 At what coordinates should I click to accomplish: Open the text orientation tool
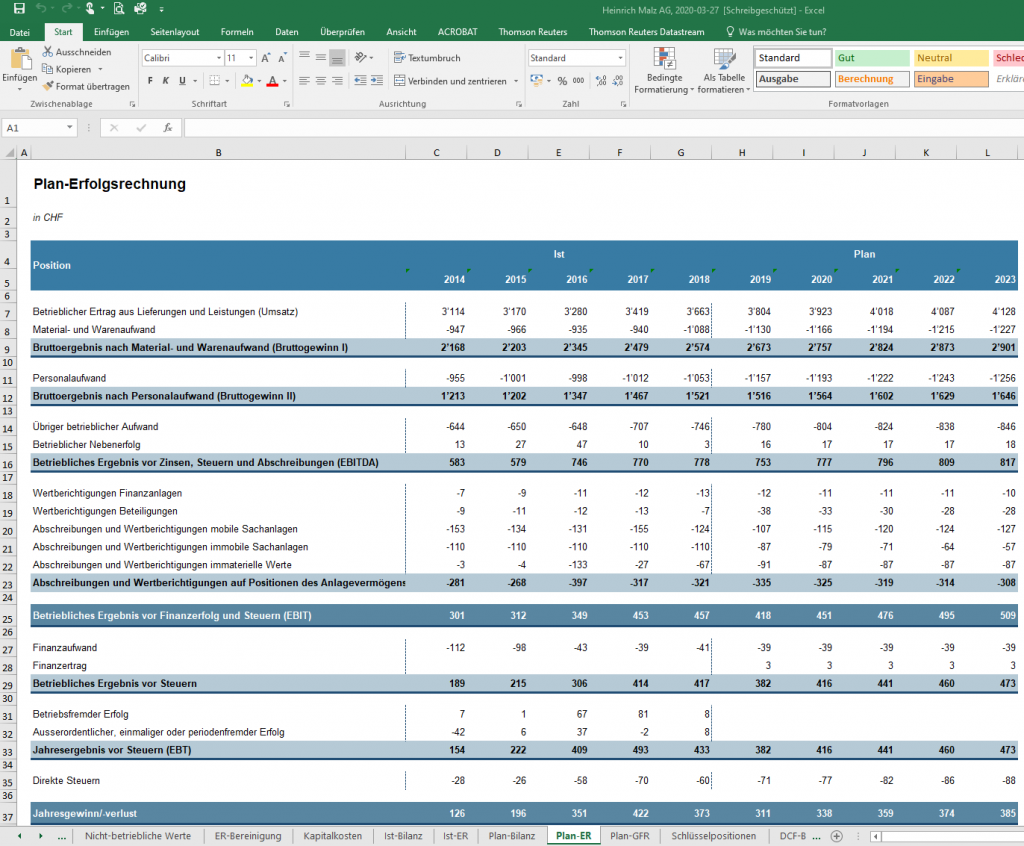click(361, 57)
